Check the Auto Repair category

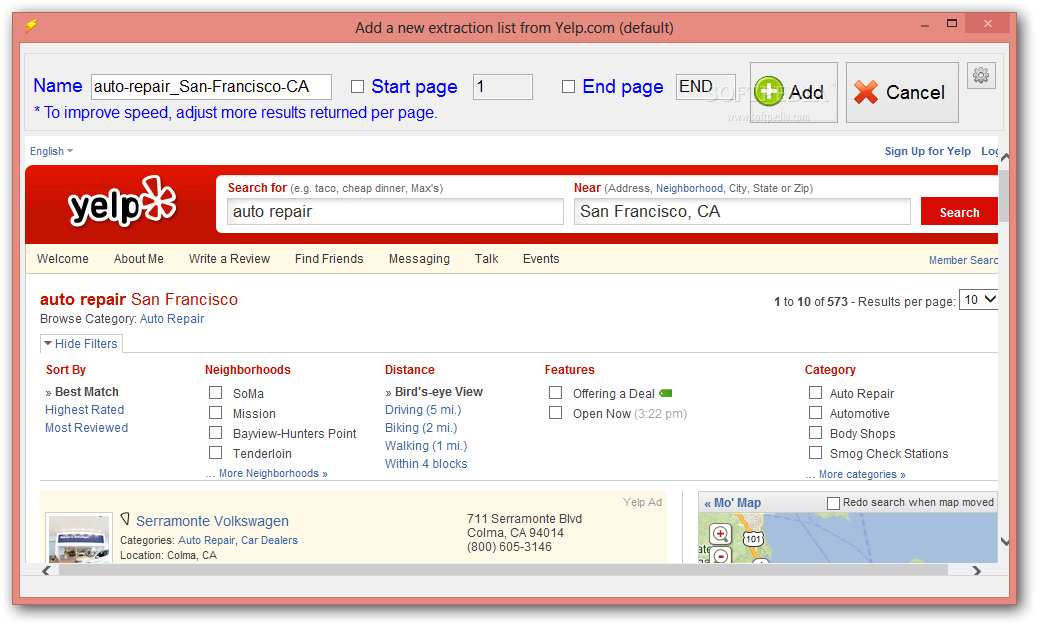pyautogui.click(x=815, y=393)
